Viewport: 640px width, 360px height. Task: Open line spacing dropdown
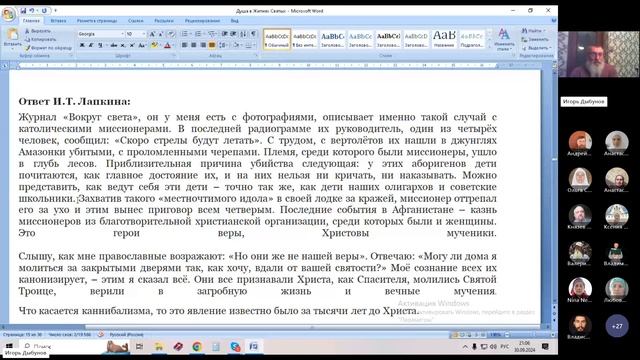point(223,45)
